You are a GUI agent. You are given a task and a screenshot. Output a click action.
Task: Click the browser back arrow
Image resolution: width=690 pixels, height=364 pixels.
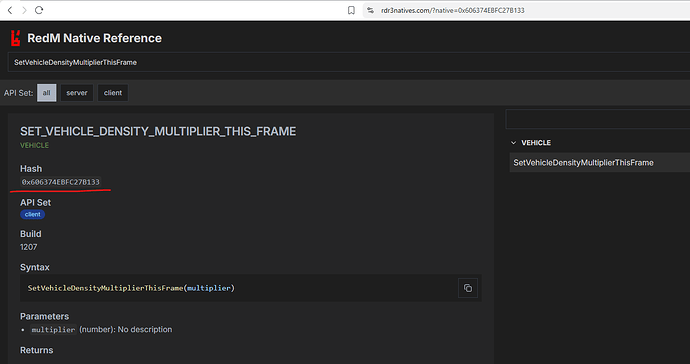click(x=10, y=10)
